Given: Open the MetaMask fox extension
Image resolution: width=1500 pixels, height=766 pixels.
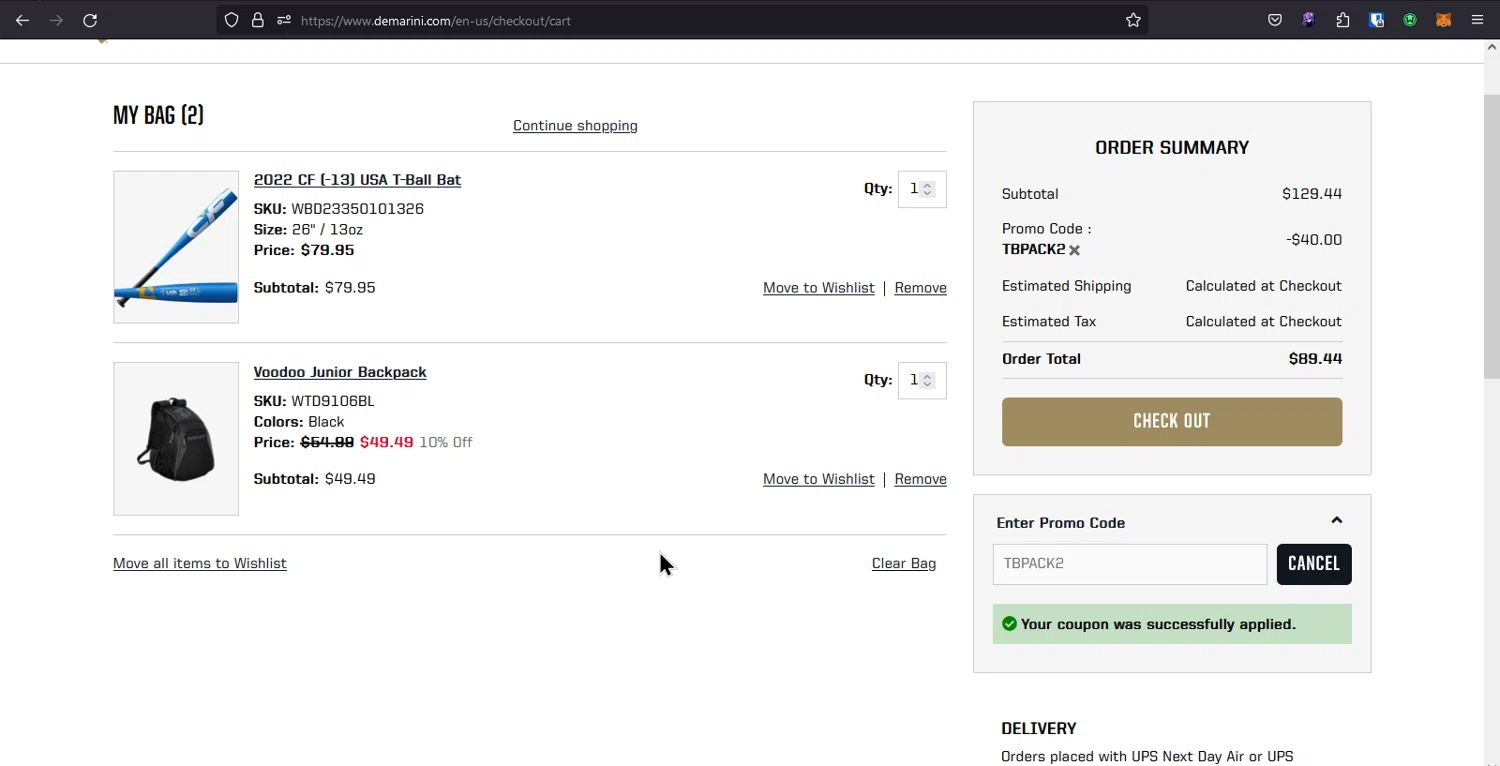Looking at the screenshot, I should tap(1443, 20).
